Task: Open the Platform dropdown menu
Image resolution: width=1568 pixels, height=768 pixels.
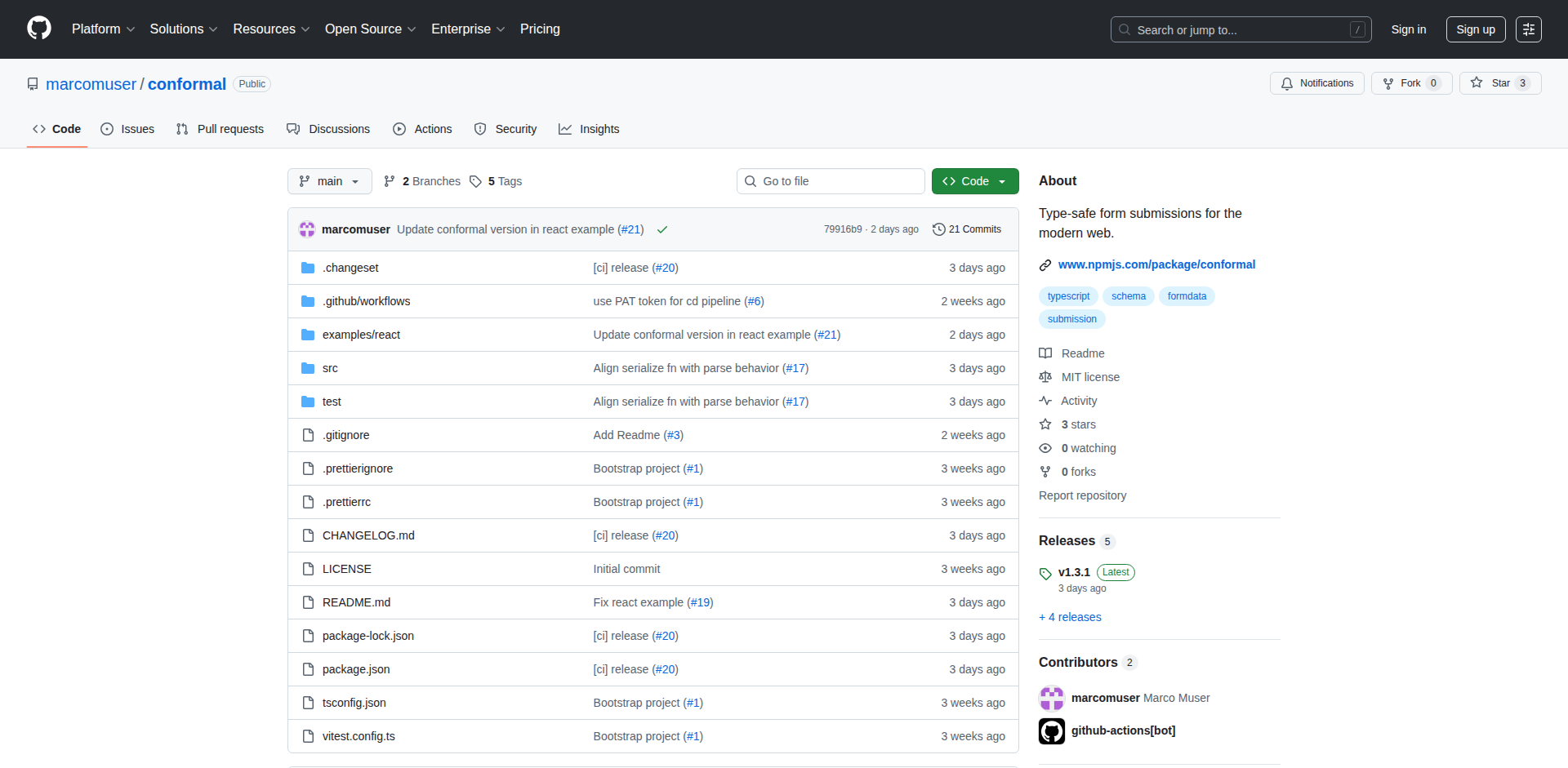Action: pos(103,29)
